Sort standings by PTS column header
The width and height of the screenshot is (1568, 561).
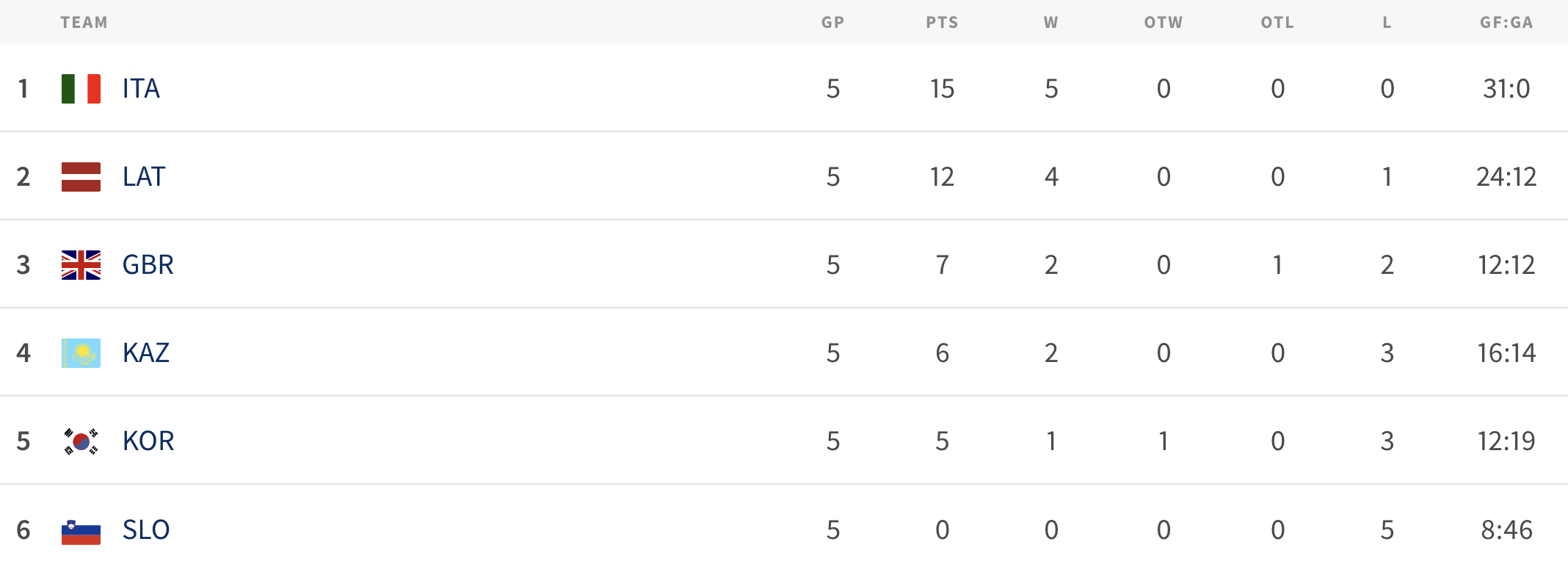coord(942,23)
